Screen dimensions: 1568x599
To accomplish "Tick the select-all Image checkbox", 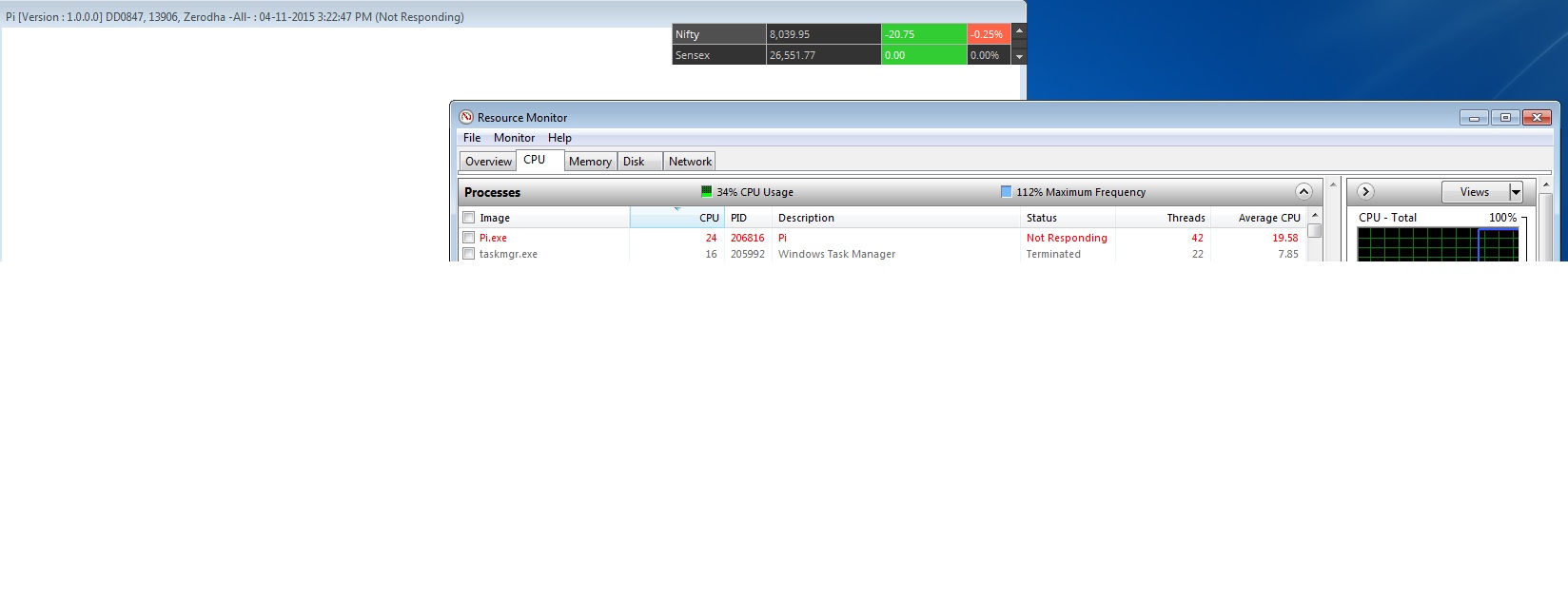I will coord(468,218).
